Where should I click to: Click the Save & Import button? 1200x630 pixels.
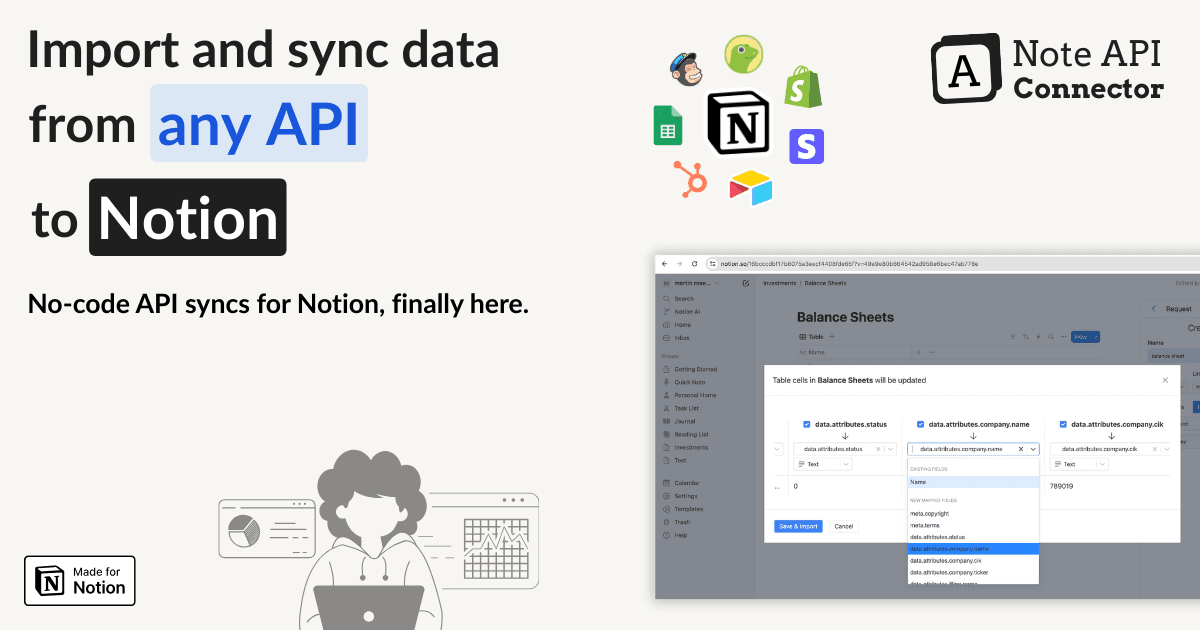click(797, 526)
